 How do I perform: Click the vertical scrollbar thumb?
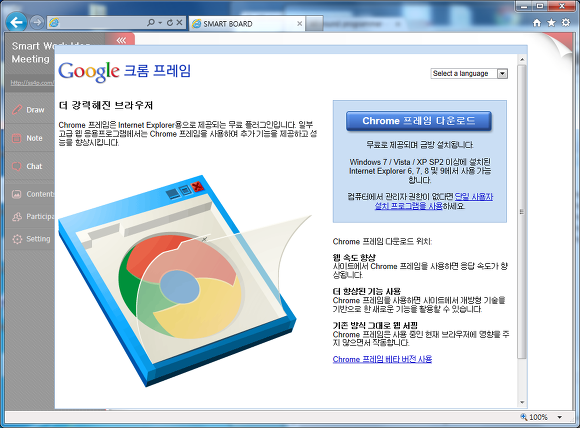click(x=522, y=212)
